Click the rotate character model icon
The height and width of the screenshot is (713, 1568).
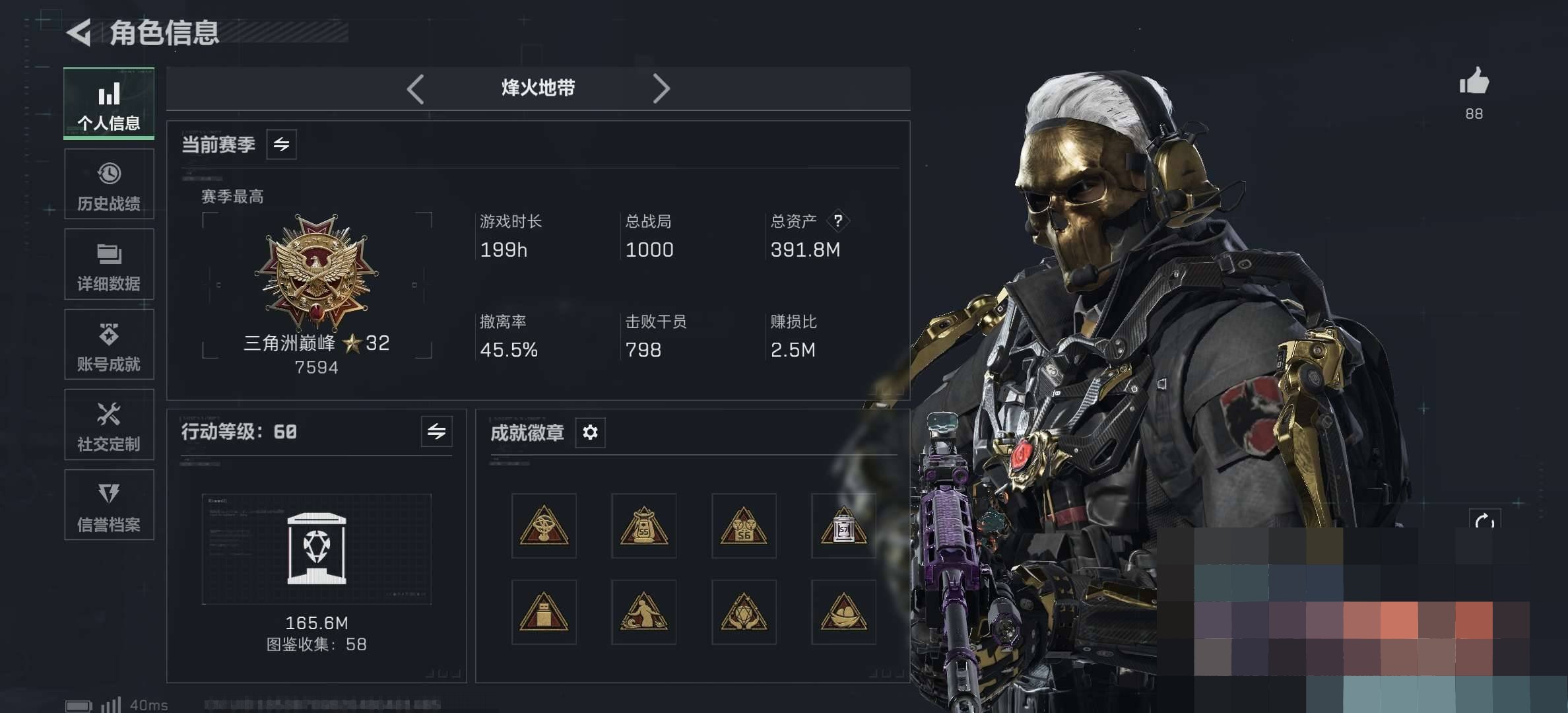pos(1485,522)
